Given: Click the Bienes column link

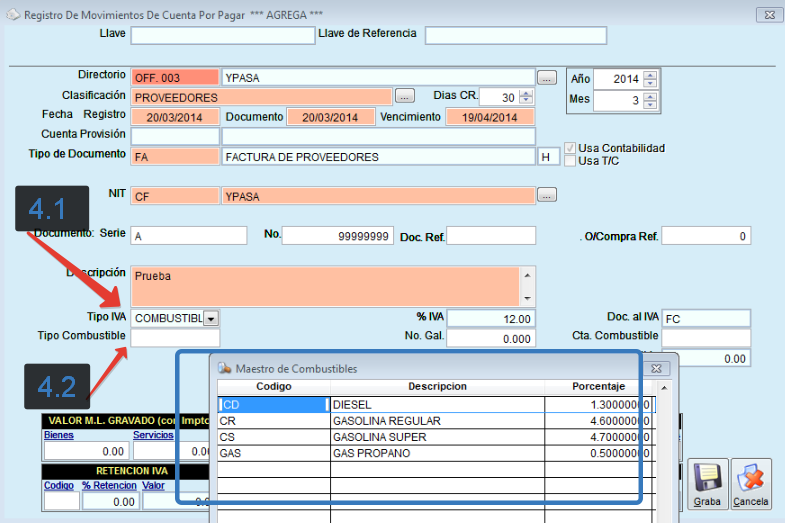Looking at the screenshot, I should [x=59, y=435].
